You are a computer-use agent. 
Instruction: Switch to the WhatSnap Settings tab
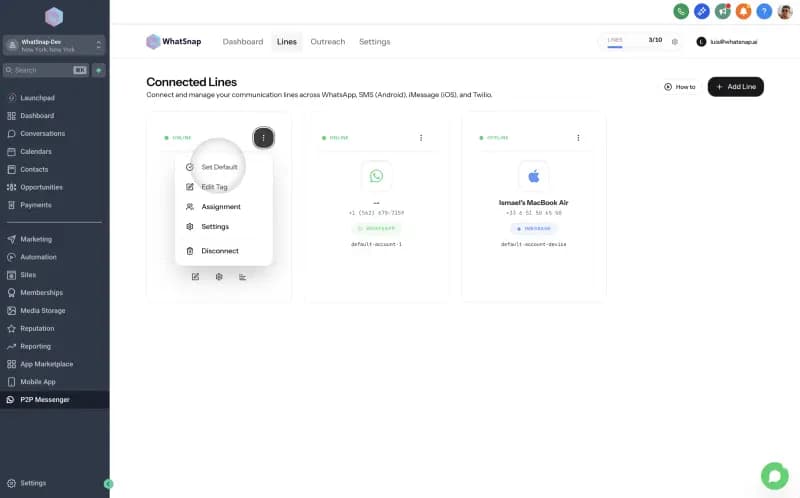click(x=374, y=42)
